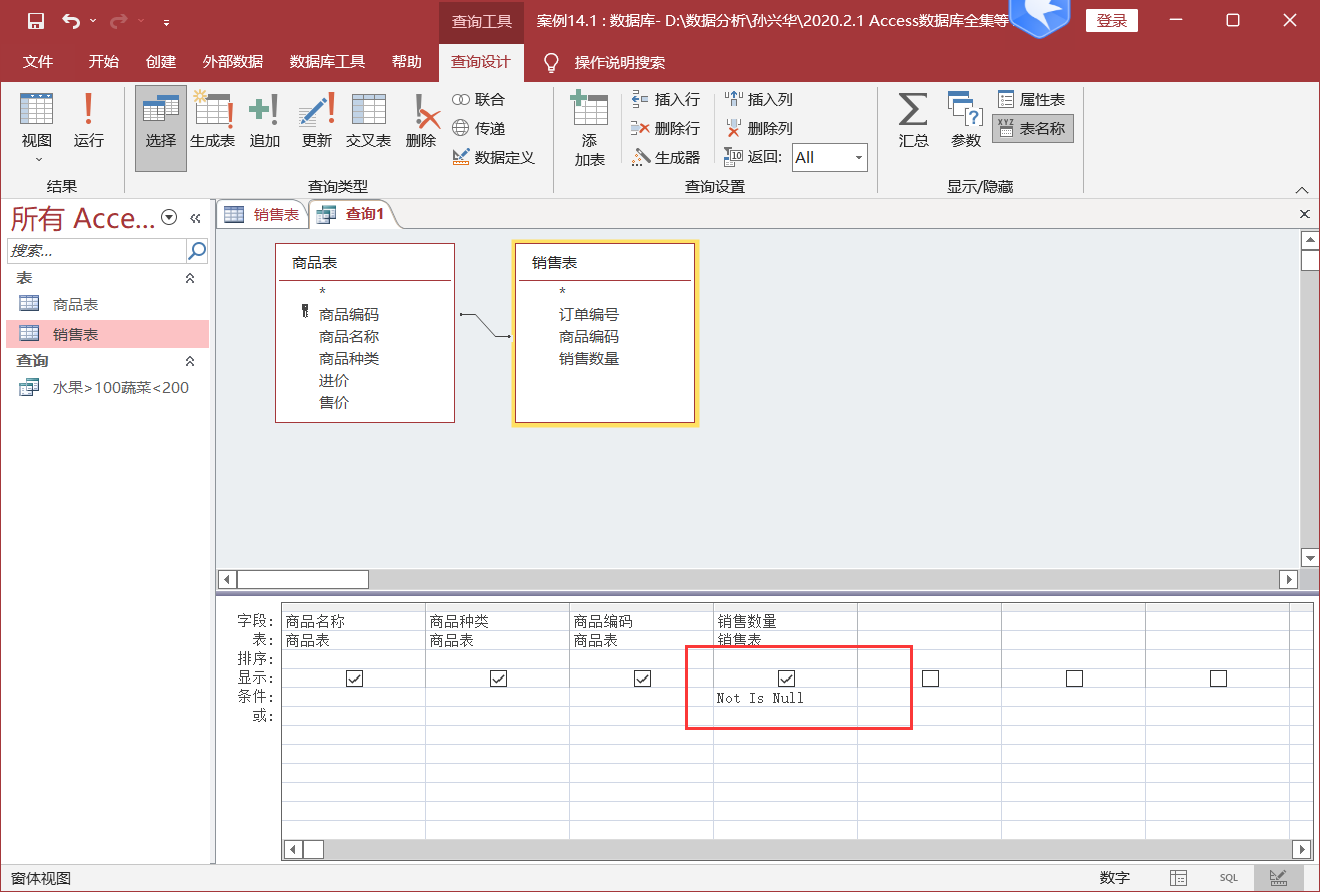Switch to 删除 delete query
This screenshot has height=892, width=1320.
coord(421,122)
